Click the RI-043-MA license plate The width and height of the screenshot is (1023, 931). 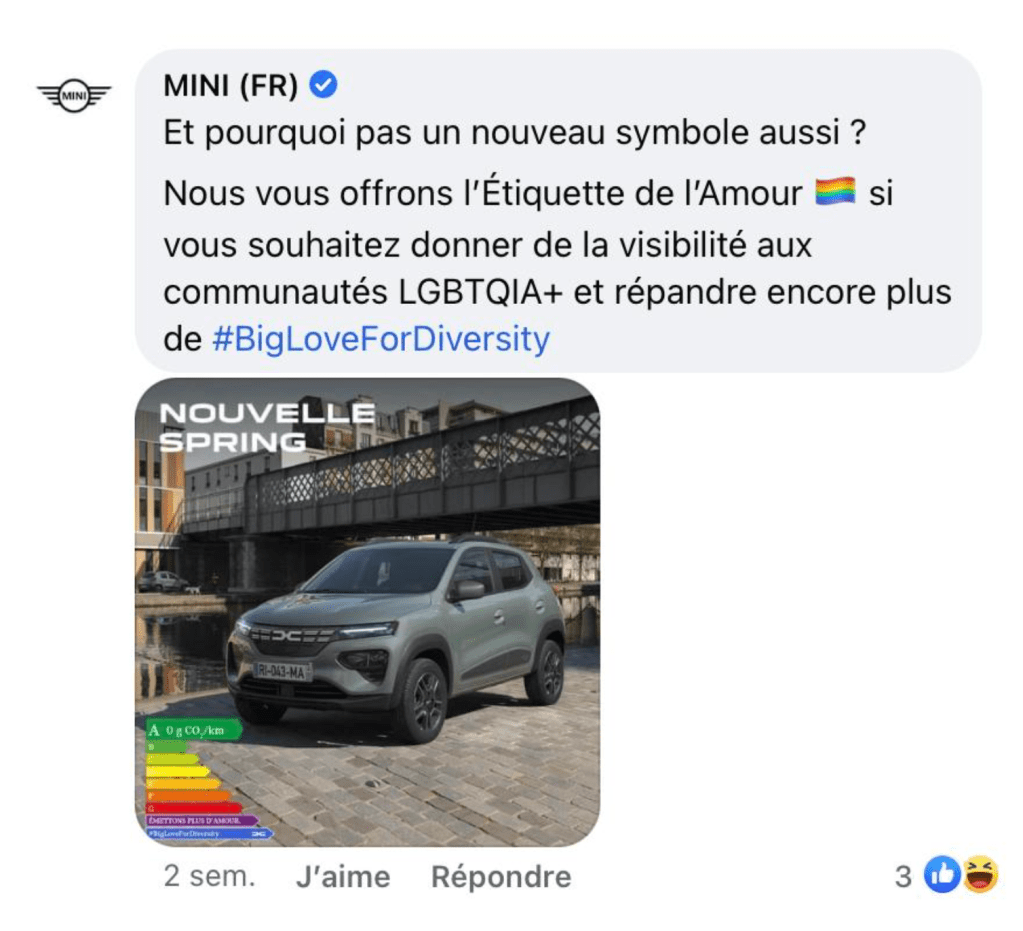tap(282, 671)
